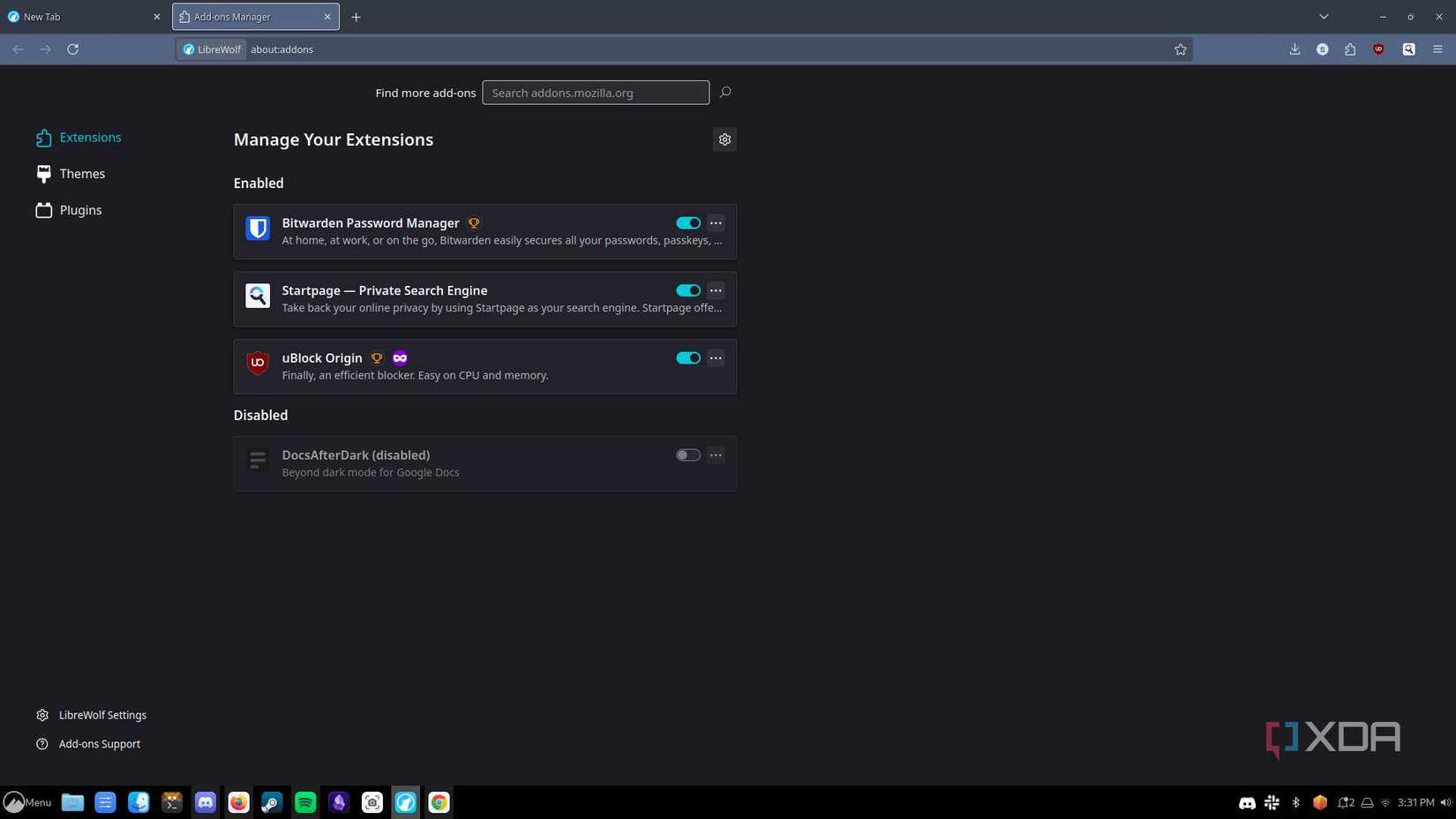Click the 3:31 PM clock
The height and width of the screenshot is (819, 1456).
[x=1415, y=802]
